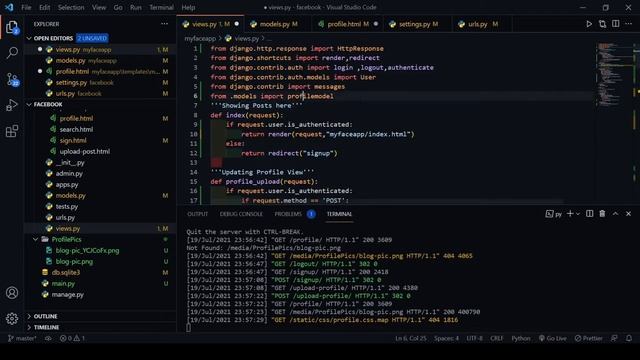Open the Manage gear icon
Screen dimensions: 640x360
(12, 318)
